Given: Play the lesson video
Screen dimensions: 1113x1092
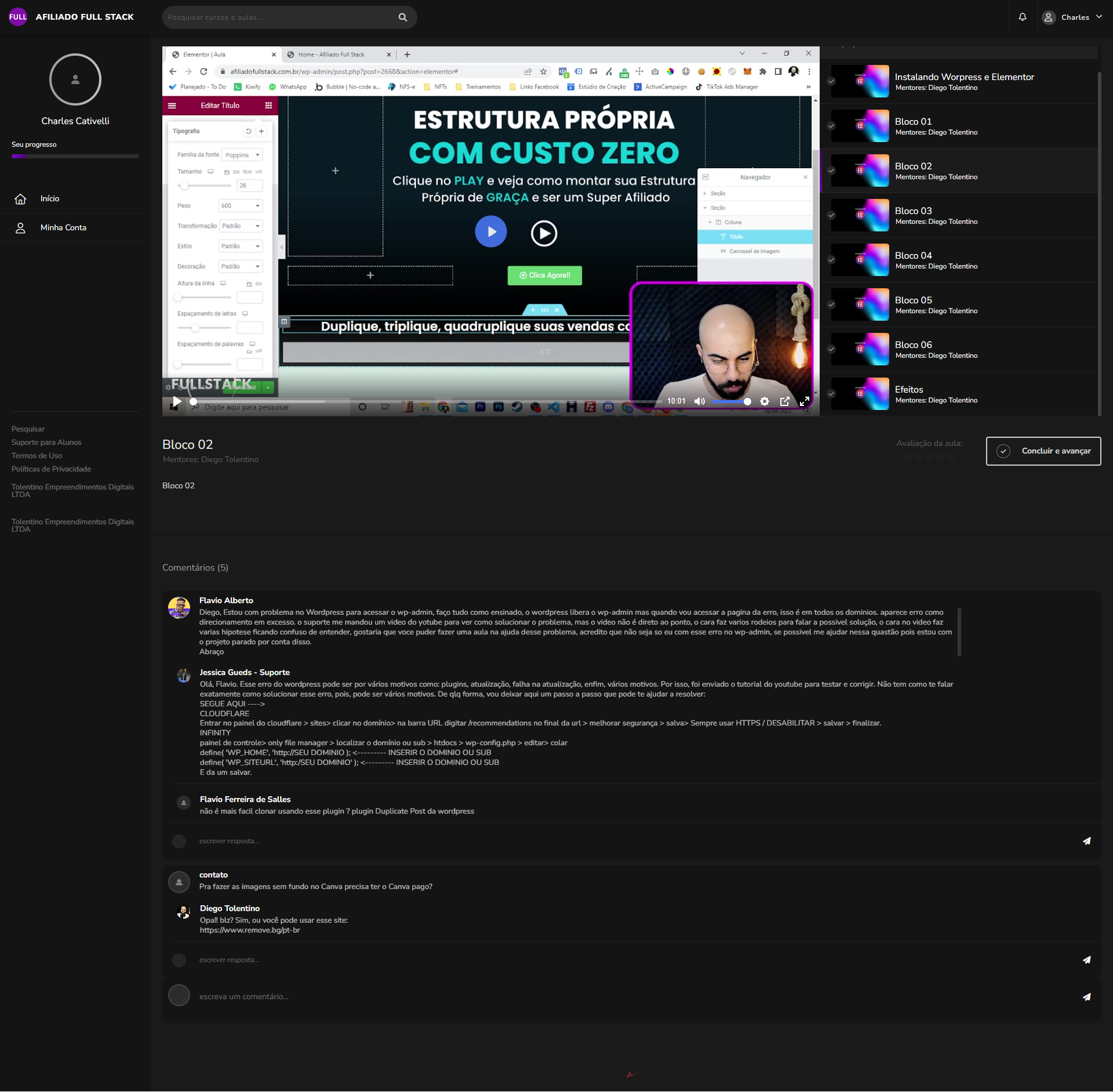Looking at the screenshot, I should coord(177,401).
